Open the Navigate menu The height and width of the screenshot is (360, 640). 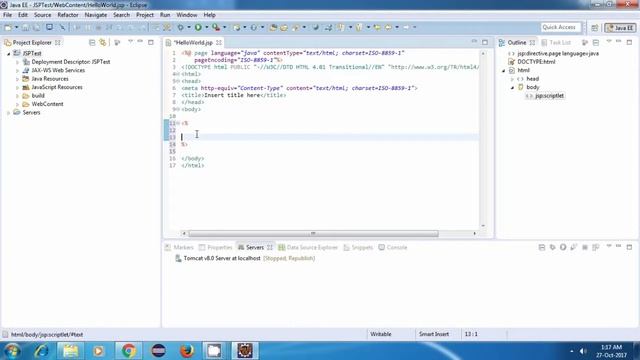click(96, 15)
